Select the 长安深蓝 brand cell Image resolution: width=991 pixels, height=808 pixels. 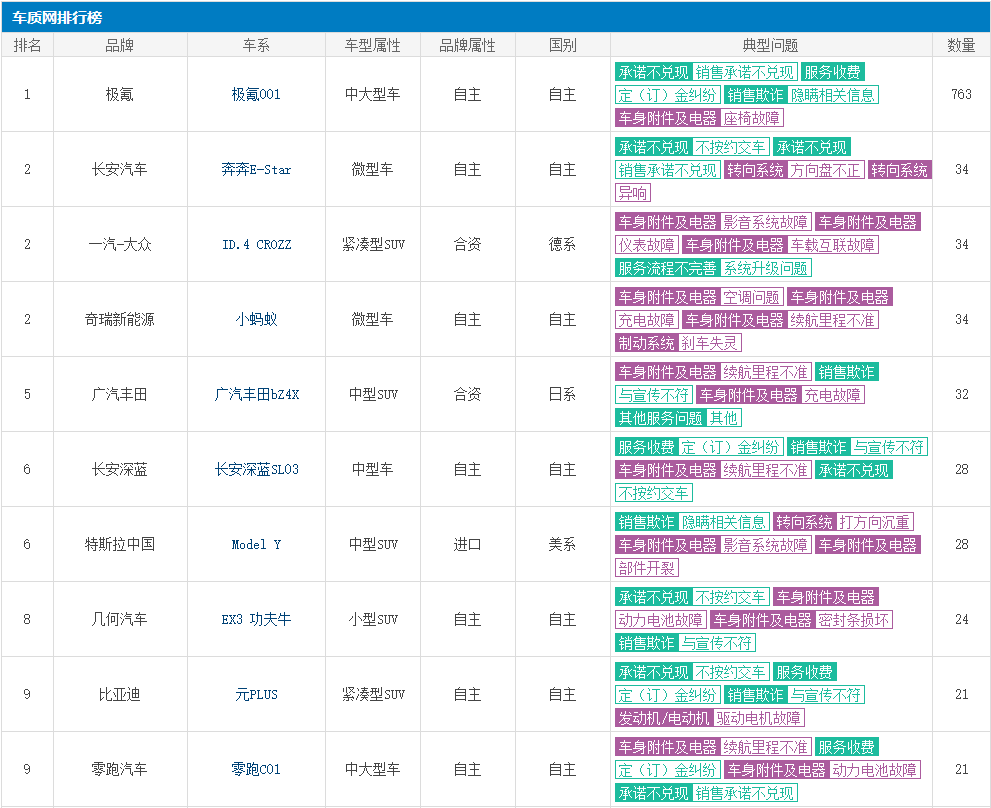point(119,469)
